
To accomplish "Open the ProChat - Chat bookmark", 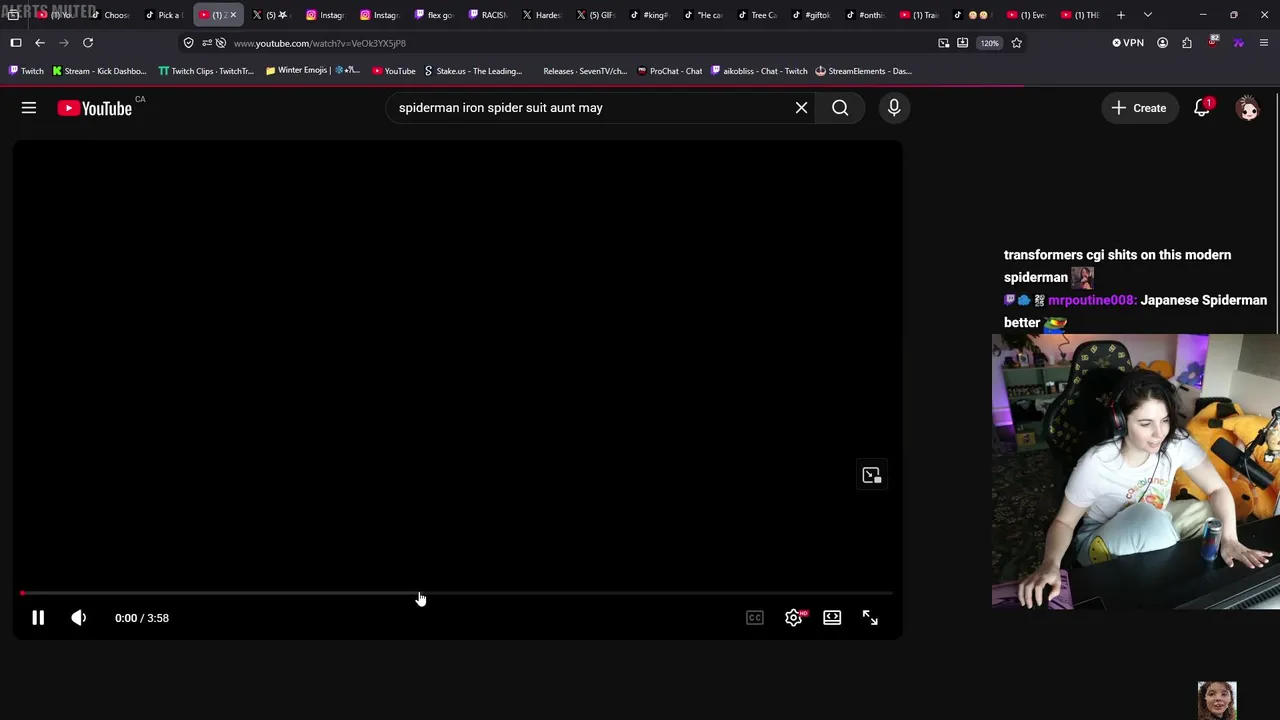I will pos(670,71).
